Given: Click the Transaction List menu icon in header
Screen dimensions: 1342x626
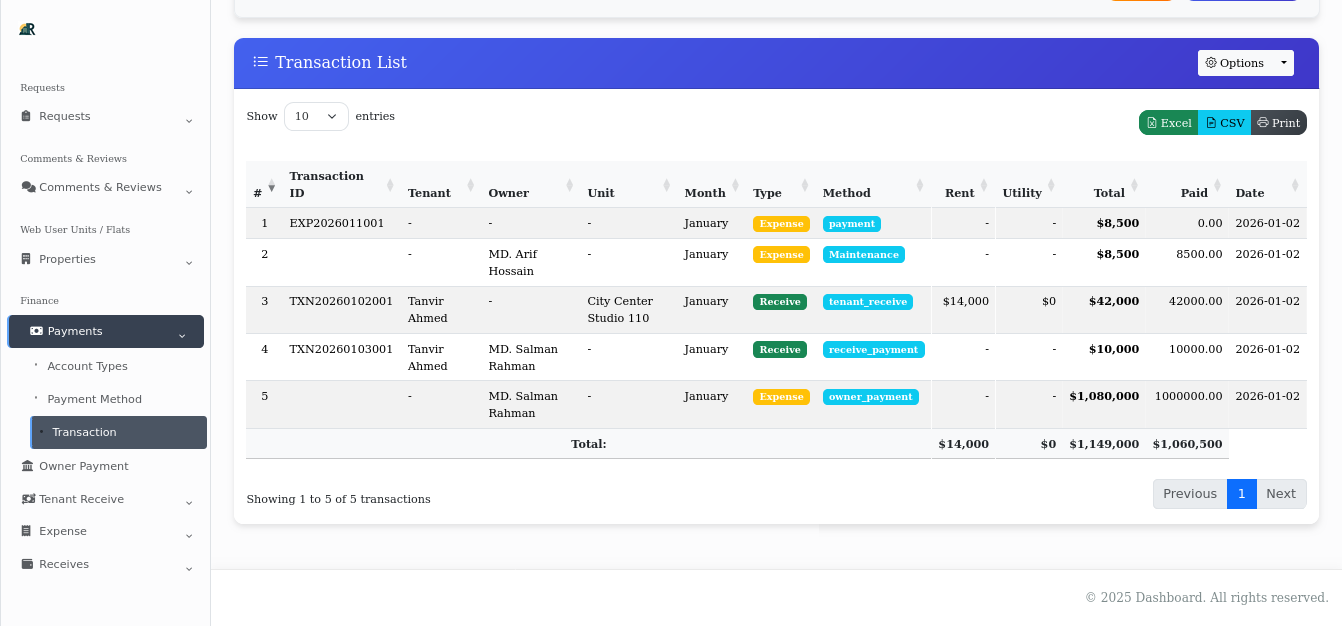Looking at the screenshot, I should pyautogui.click(x=260, y=62).
